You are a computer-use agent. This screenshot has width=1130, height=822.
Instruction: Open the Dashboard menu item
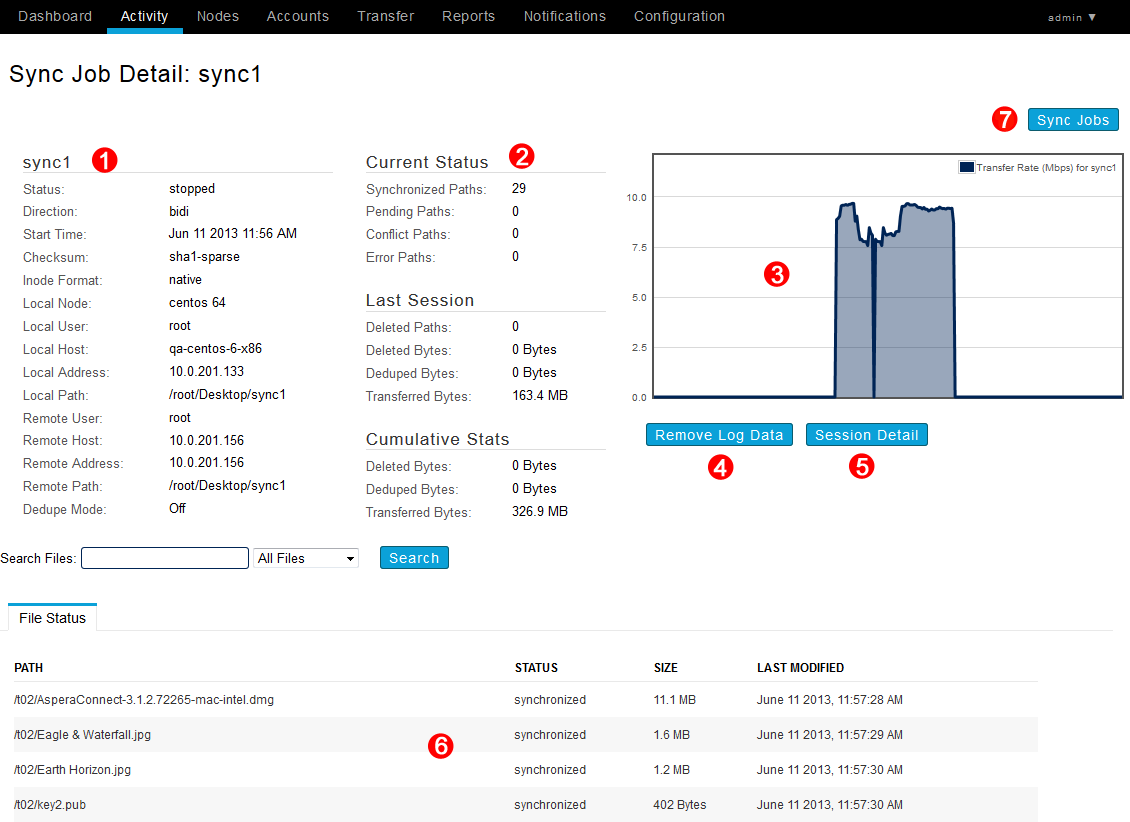point(55,16)
